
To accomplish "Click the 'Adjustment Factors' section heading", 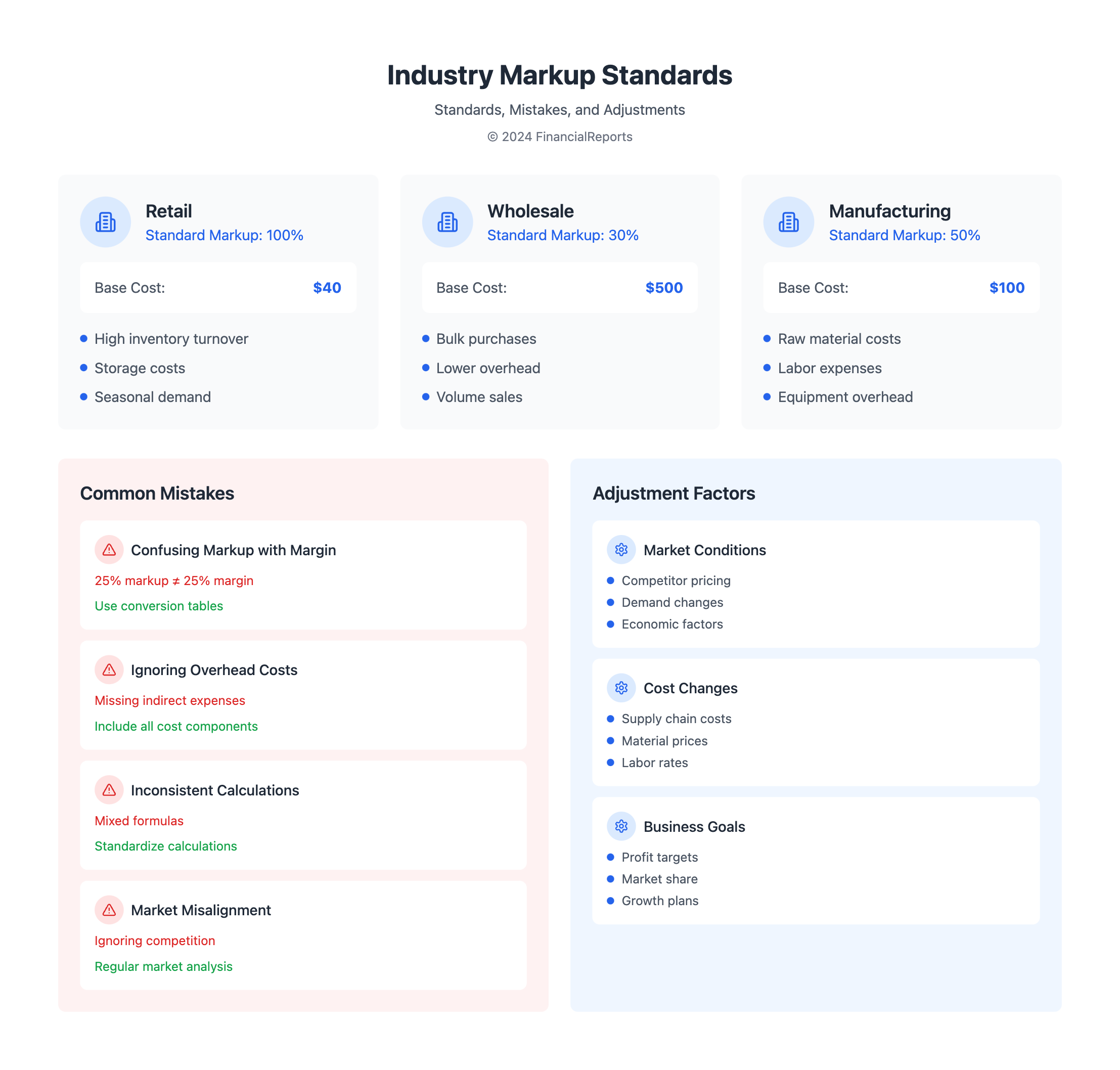I will point(674,494).
